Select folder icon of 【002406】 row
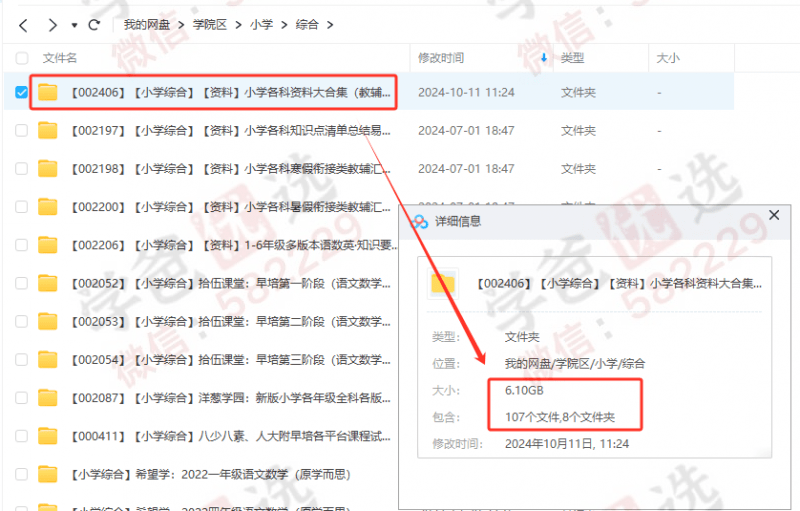Image resolution: width=800 pixels, height=511 pixels. (47, 92)
